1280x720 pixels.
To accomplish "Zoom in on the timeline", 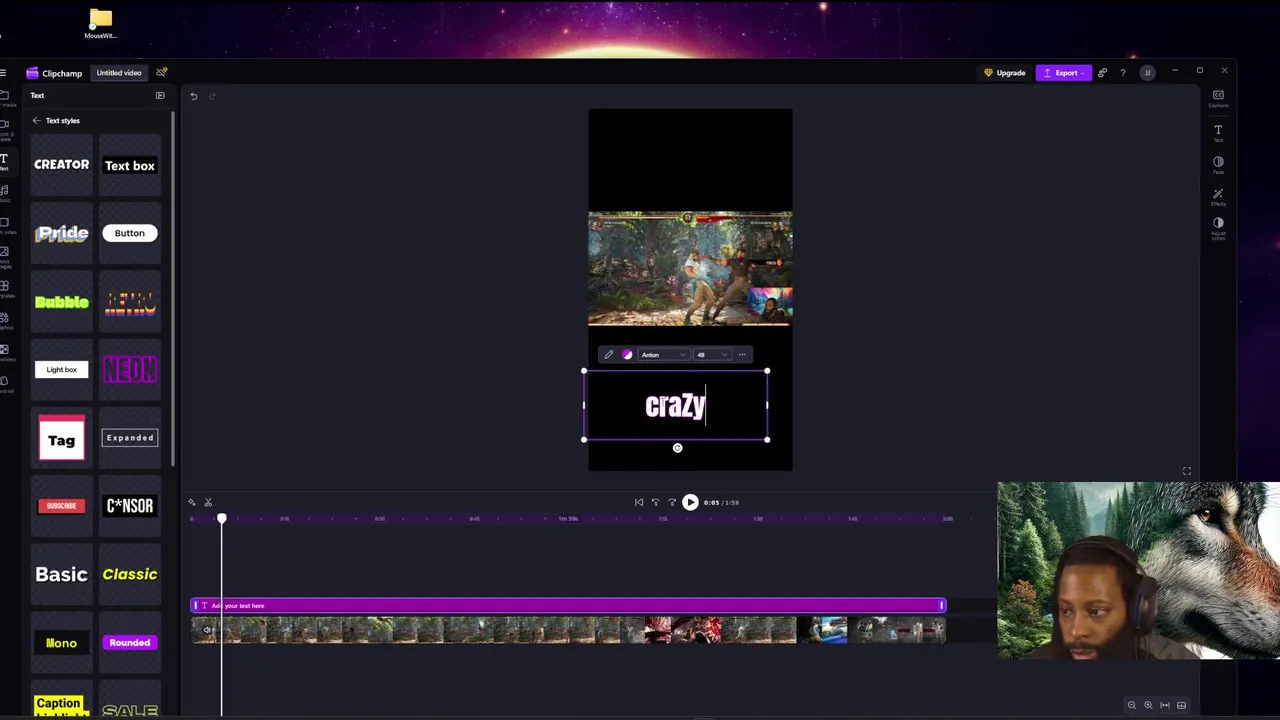I will (1148, 705).
